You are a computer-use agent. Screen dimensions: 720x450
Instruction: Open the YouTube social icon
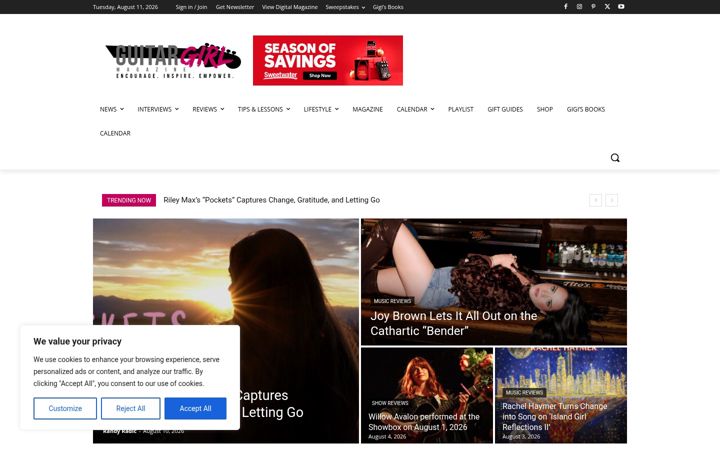pyautogui.click(x=621, y=6)
